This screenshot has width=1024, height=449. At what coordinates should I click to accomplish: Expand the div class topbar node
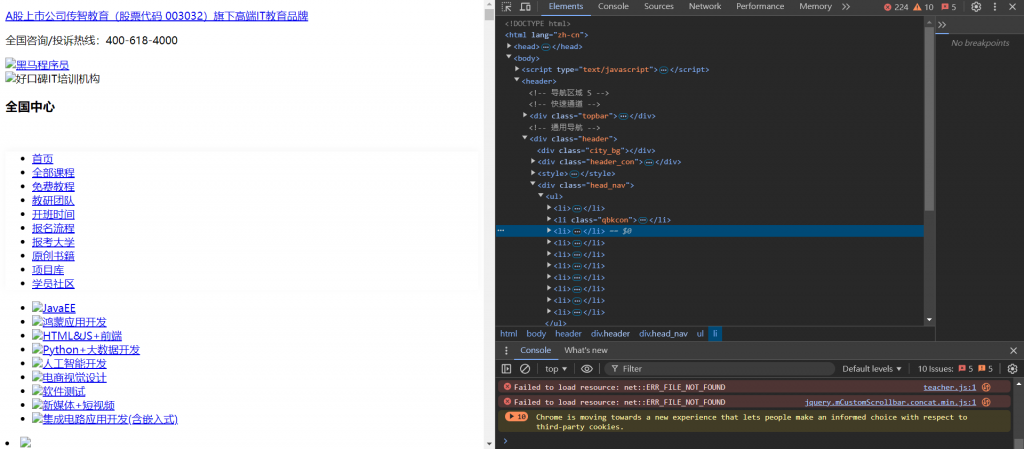(x=525, y=116)
